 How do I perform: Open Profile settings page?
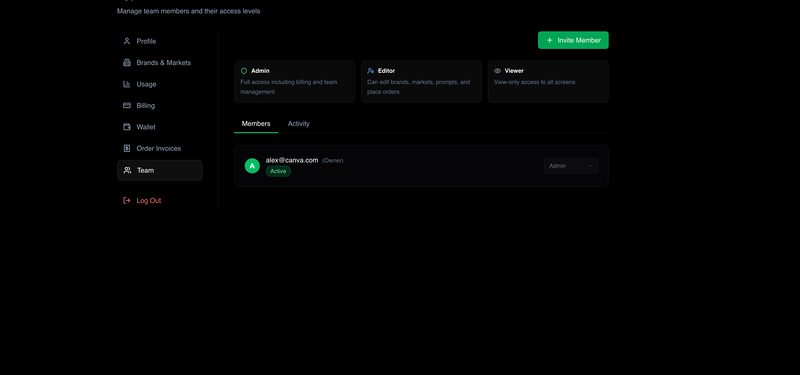click(160, 41)
